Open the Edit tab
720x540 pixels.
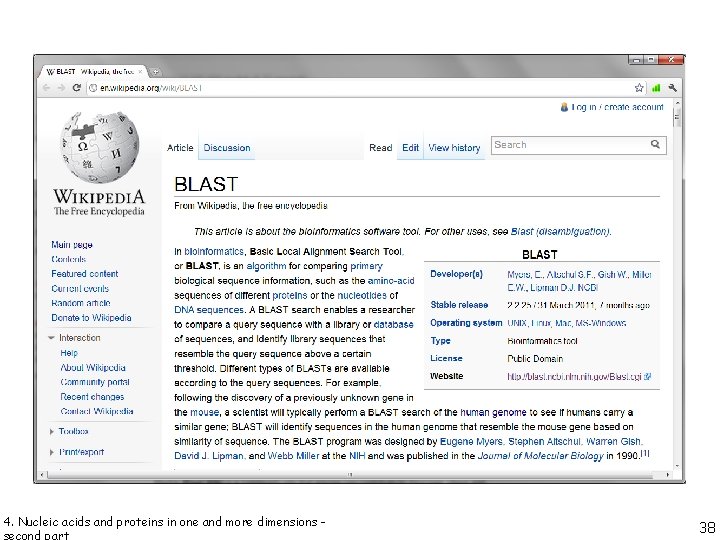click(411, 148)
